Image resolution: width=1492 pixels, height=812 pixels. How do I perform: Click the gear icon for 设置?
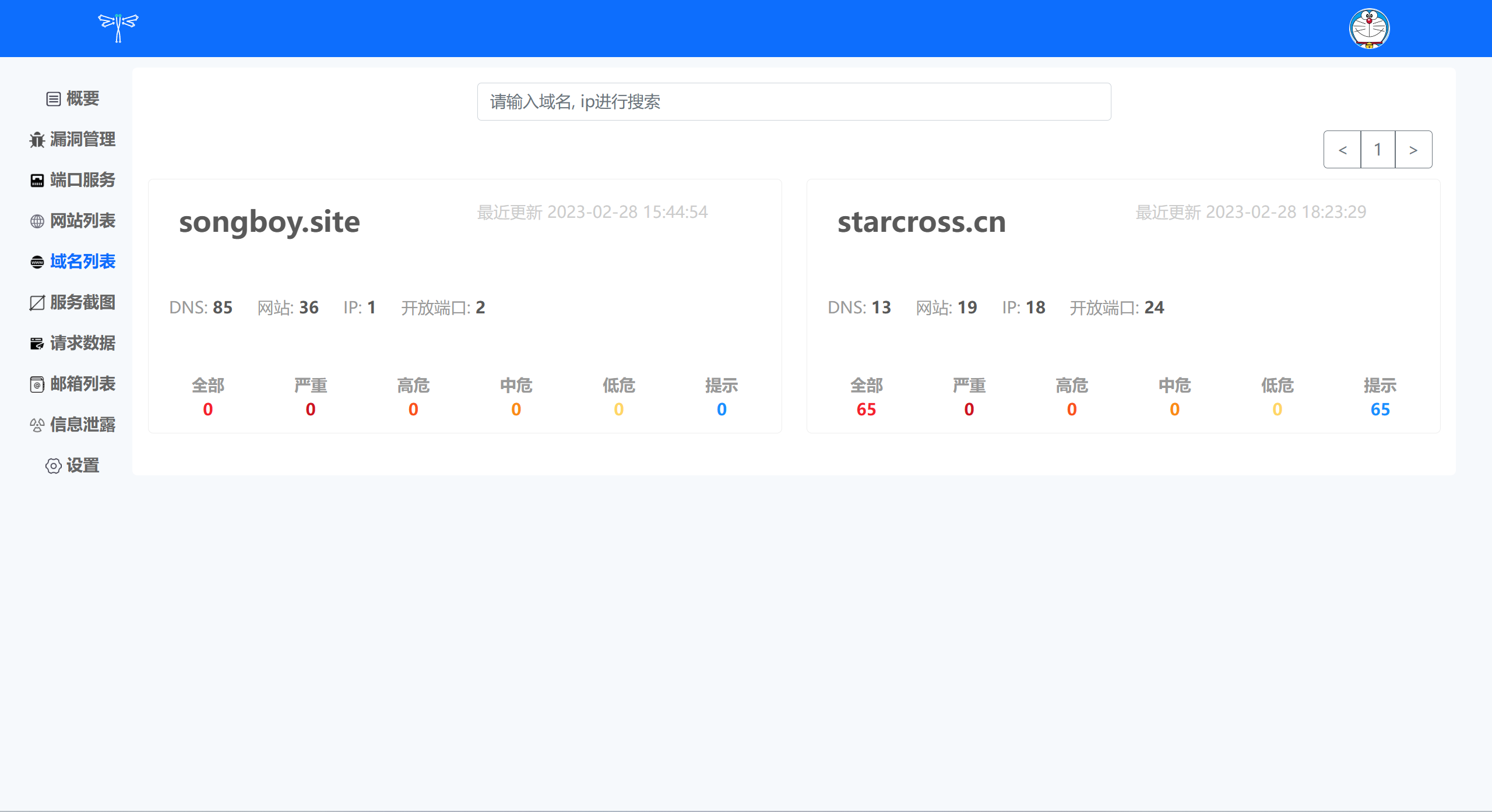coord(54,466)
